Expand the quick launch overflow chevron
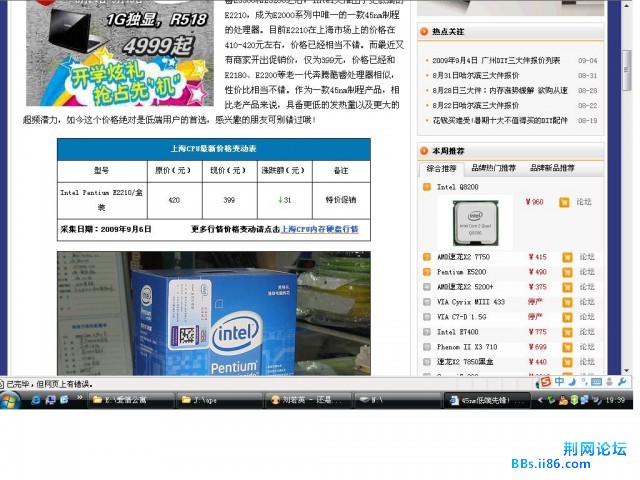Viewport: 640px width, 480px height. (x=80, y=398)
